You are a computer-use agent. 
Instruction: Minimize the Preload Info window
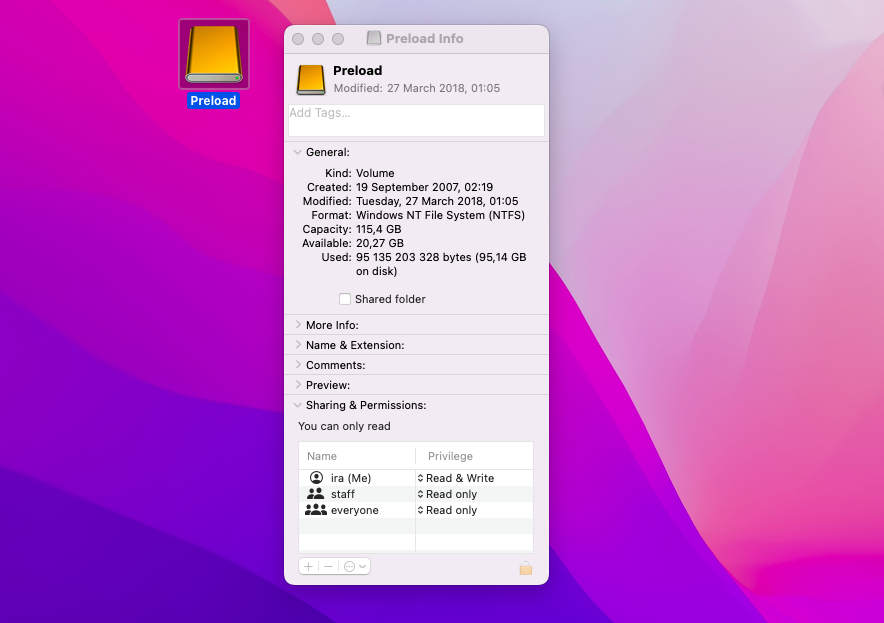tap(318, 39)
